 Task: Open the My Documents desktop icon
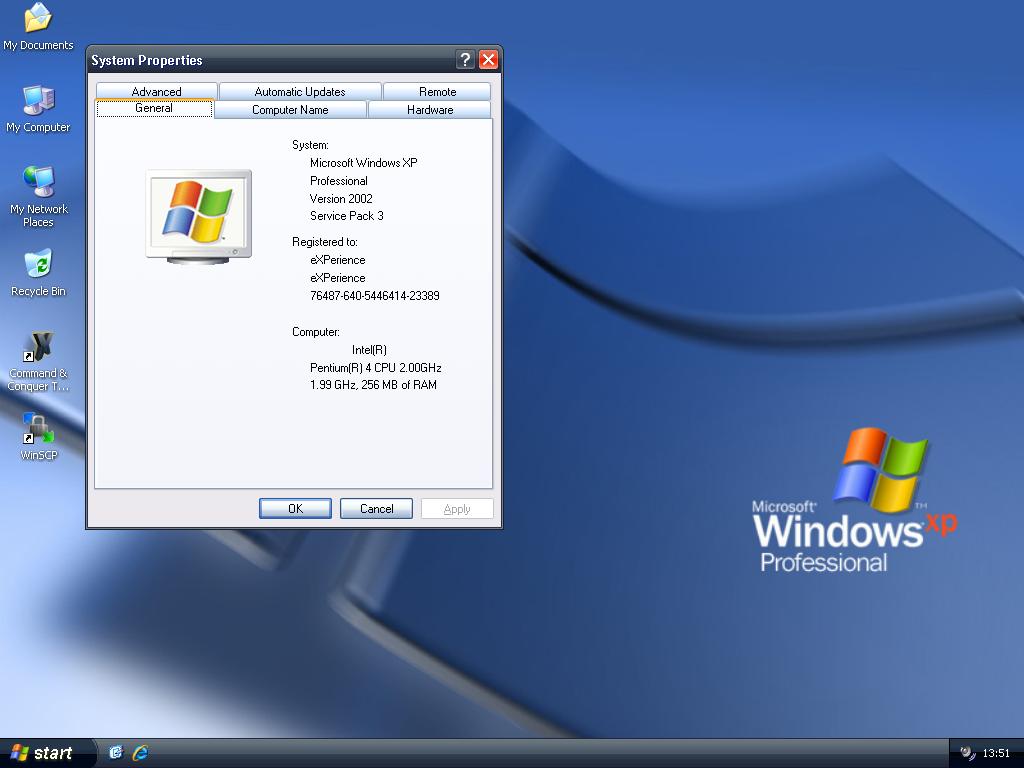click(38, 19)
